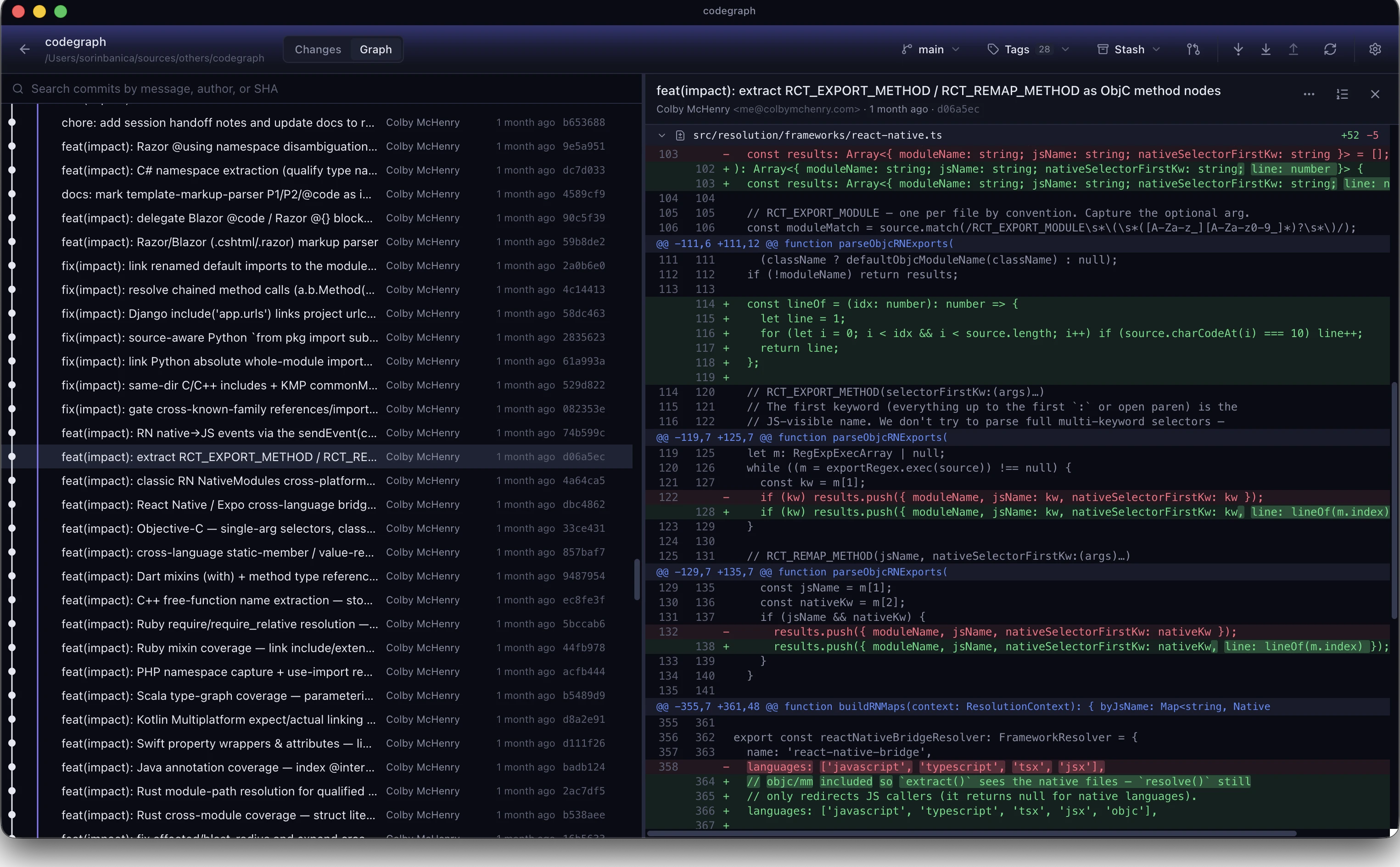
Task: Click the +52 additions count
Action: tap(1350, 135)
